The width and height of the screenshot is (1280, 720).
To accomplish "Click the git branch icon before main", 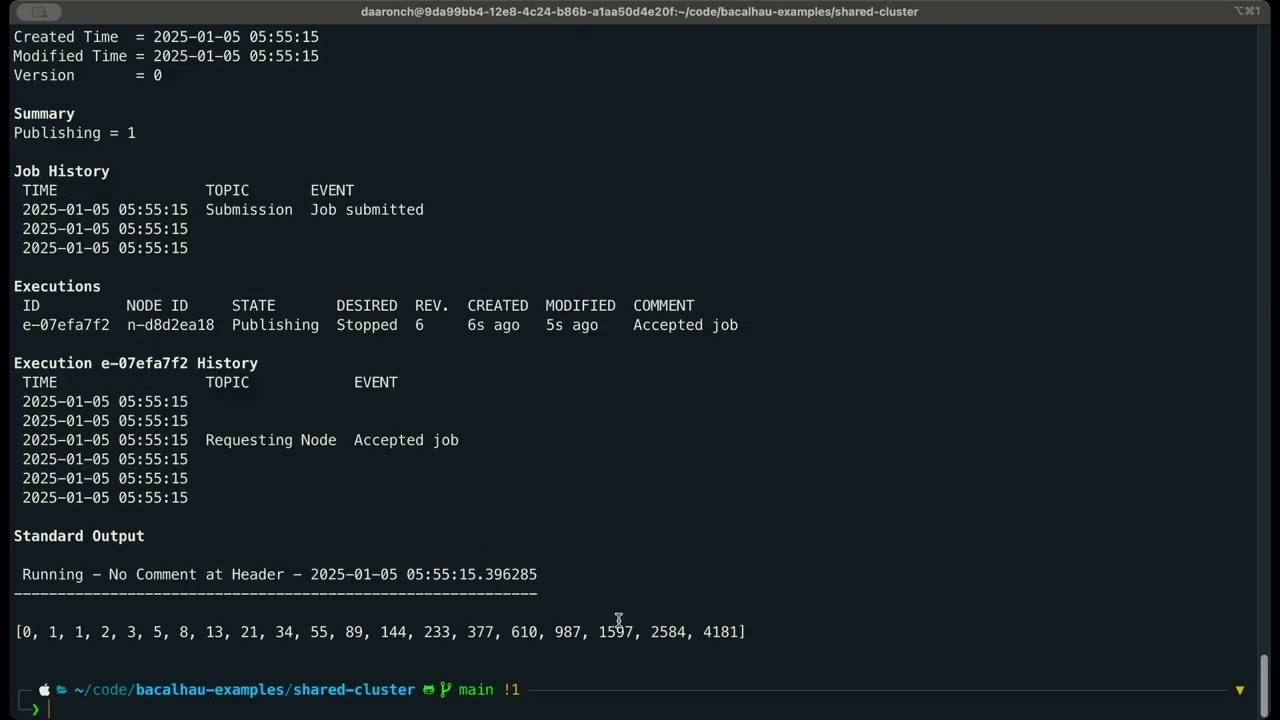I will pyautogui.click(x=446, y=690).
